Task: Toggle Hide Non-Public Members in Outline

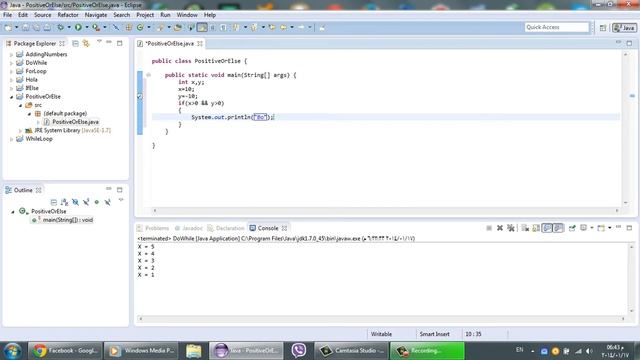Action: point(97,202)
